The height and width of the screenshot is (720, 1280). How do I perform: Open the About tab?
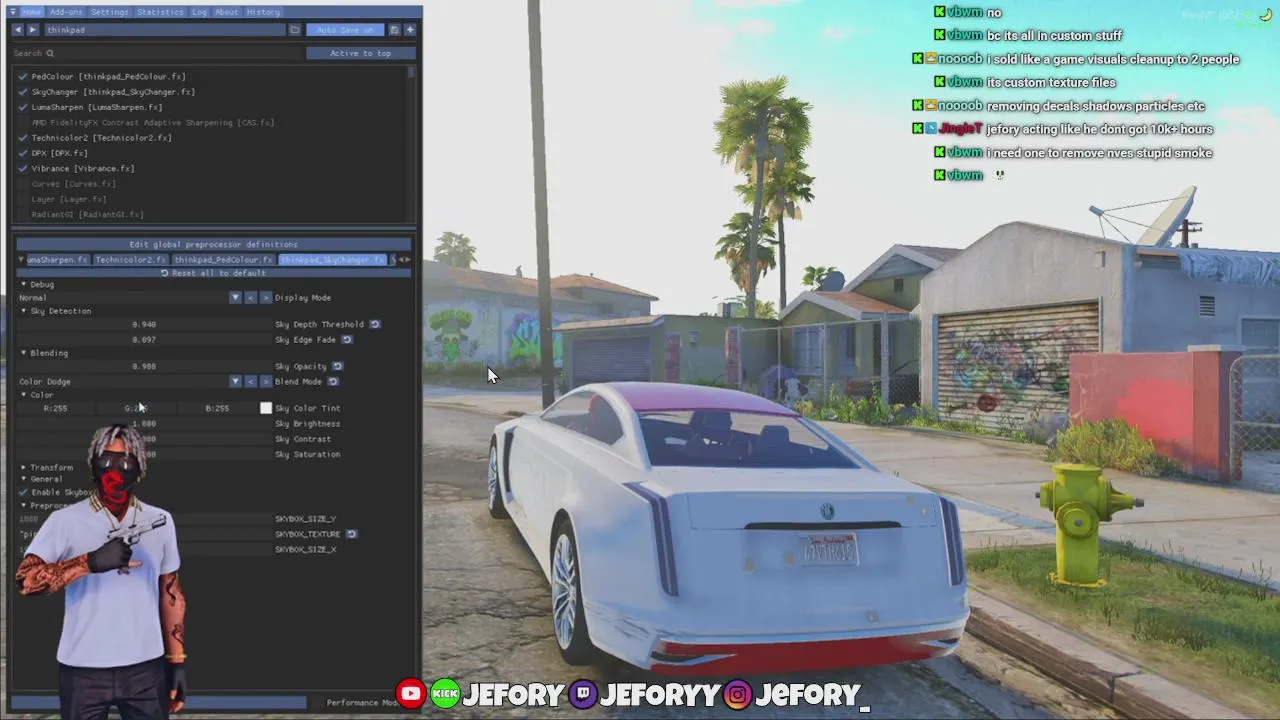pyautogui.click(x=227, y=12)
